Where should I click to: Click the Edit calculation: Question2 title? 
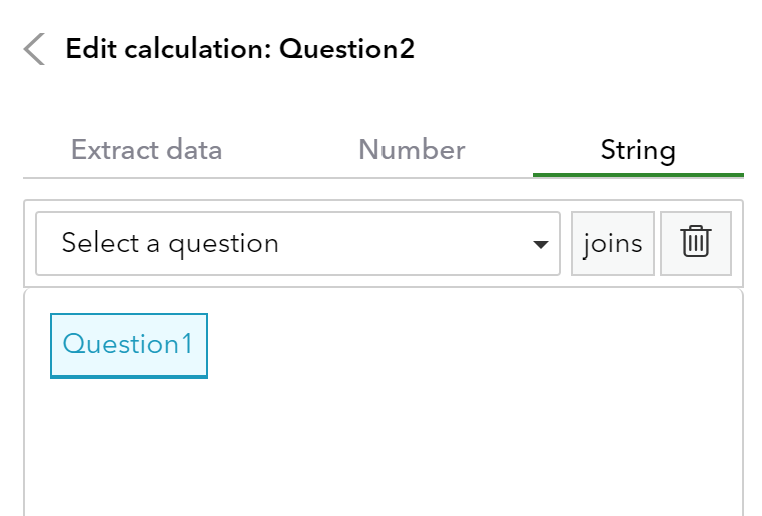click(240, 49)
